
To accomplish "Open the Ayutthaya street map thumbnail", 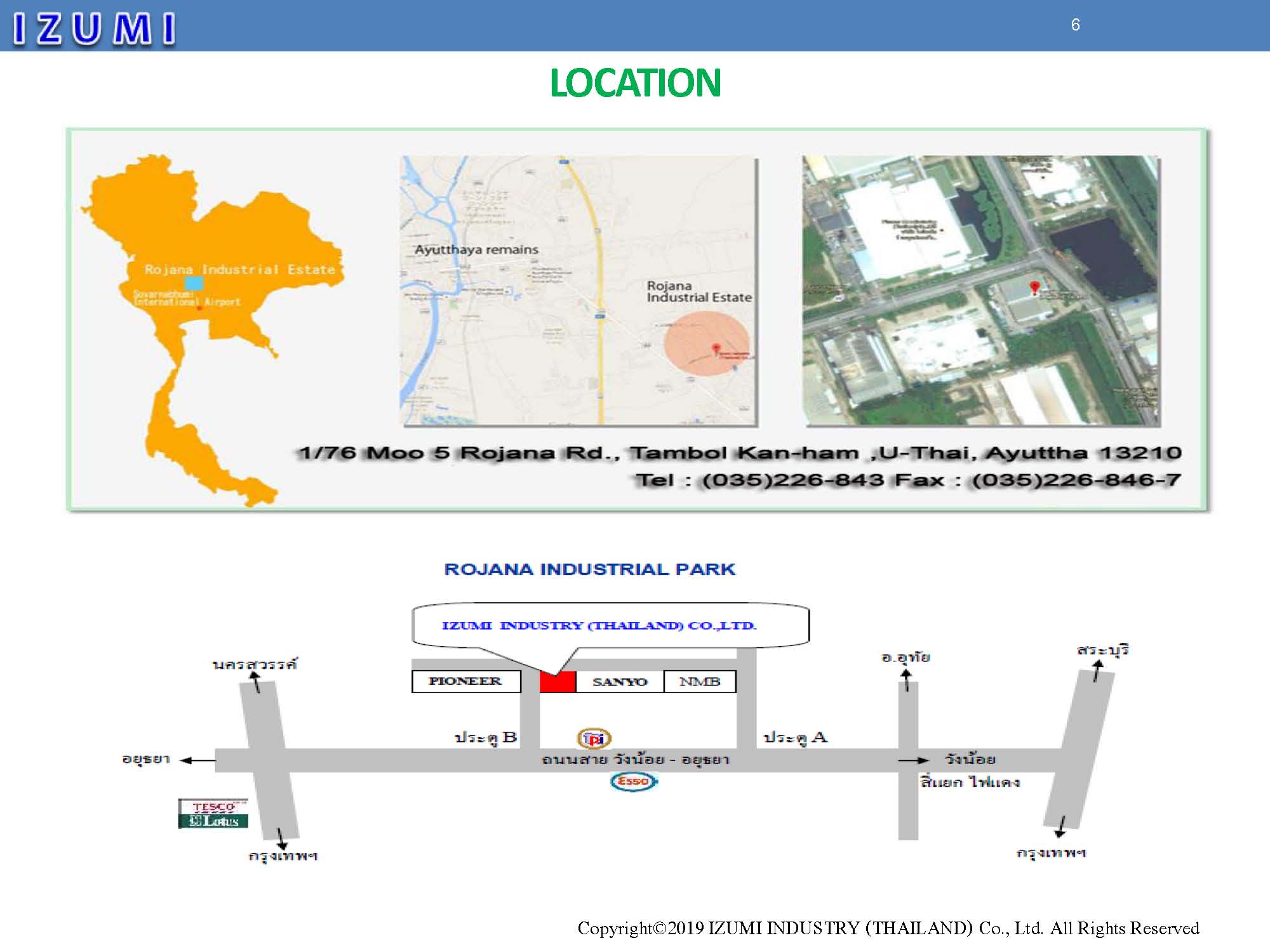I will [x=578, y=290].
